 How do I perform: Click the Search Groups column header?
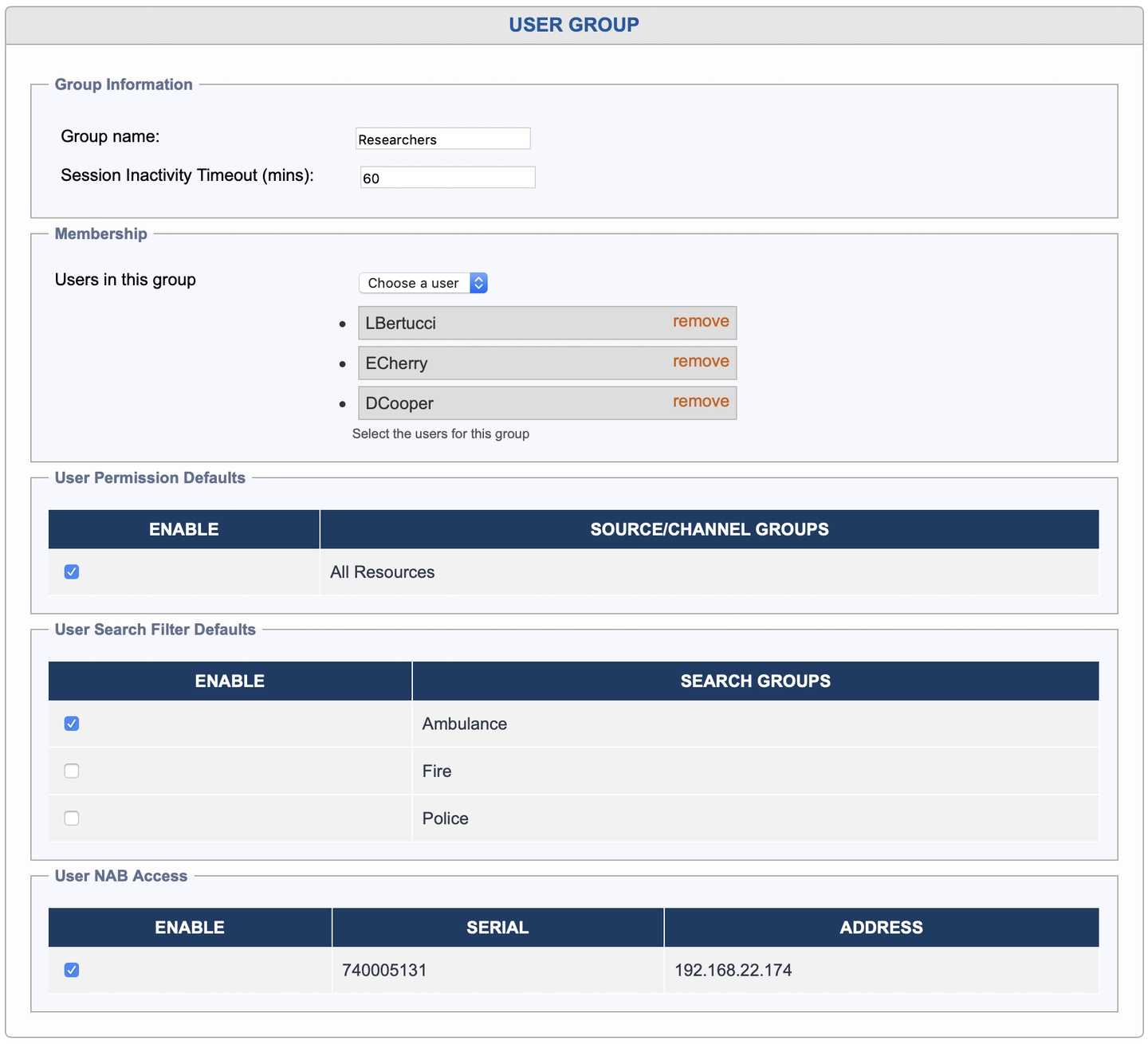(x=755, y=681)
